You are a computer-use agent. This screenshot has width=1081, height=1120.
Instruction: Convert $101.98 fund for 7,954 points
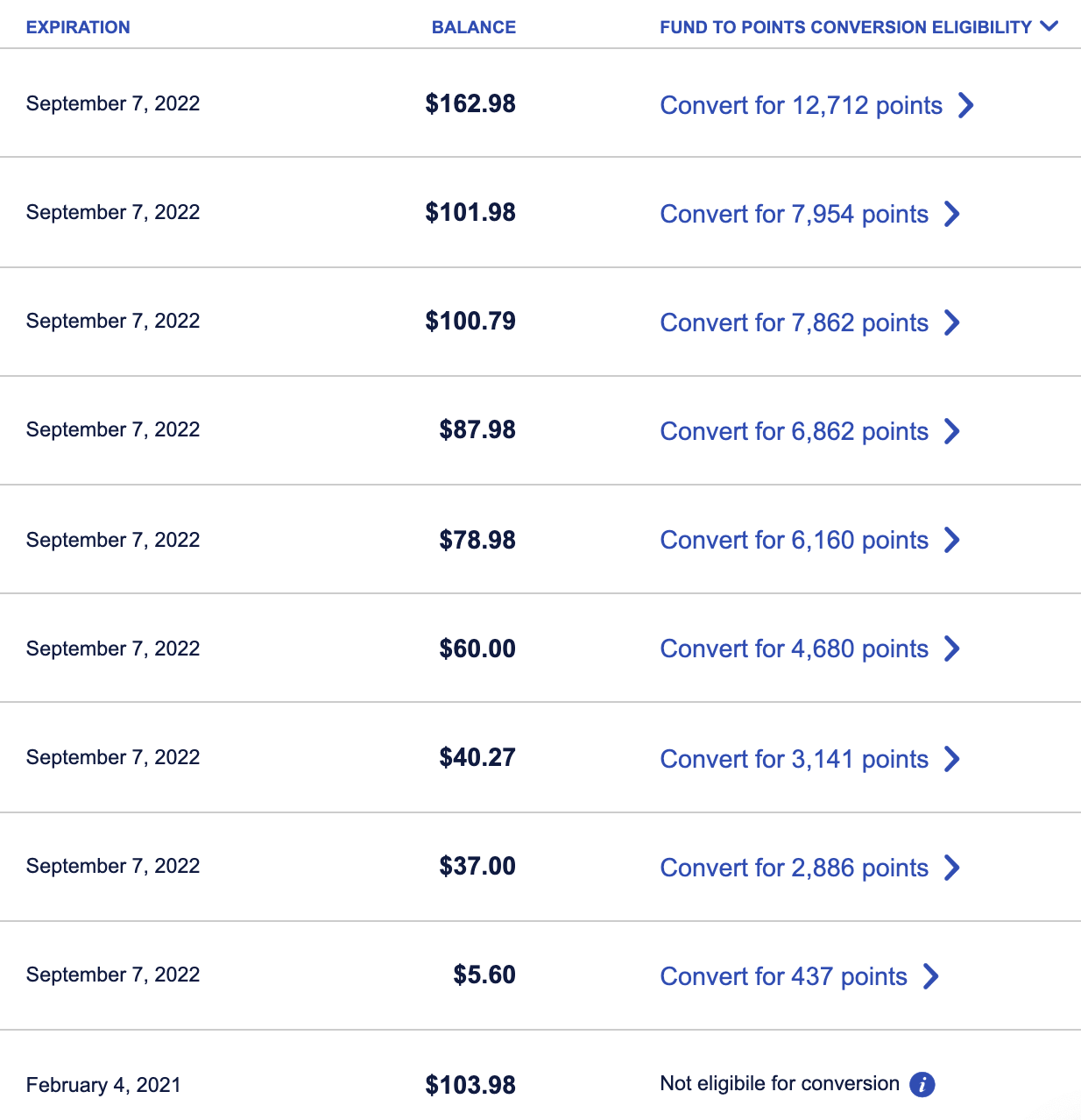794,214
